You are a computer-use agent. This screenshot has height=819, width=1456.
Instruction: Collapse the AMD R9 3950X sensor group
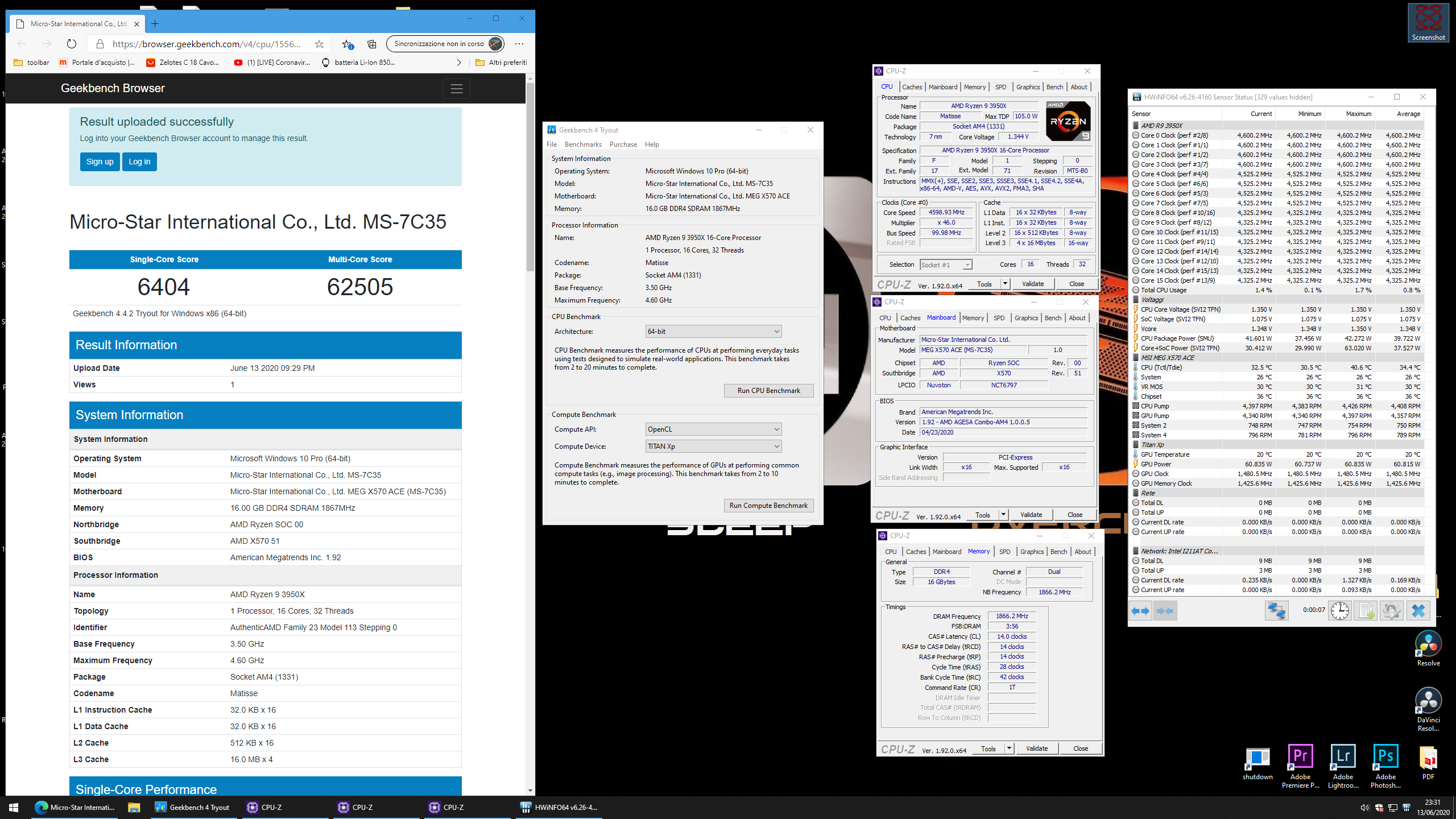(x=1135, y=126)
